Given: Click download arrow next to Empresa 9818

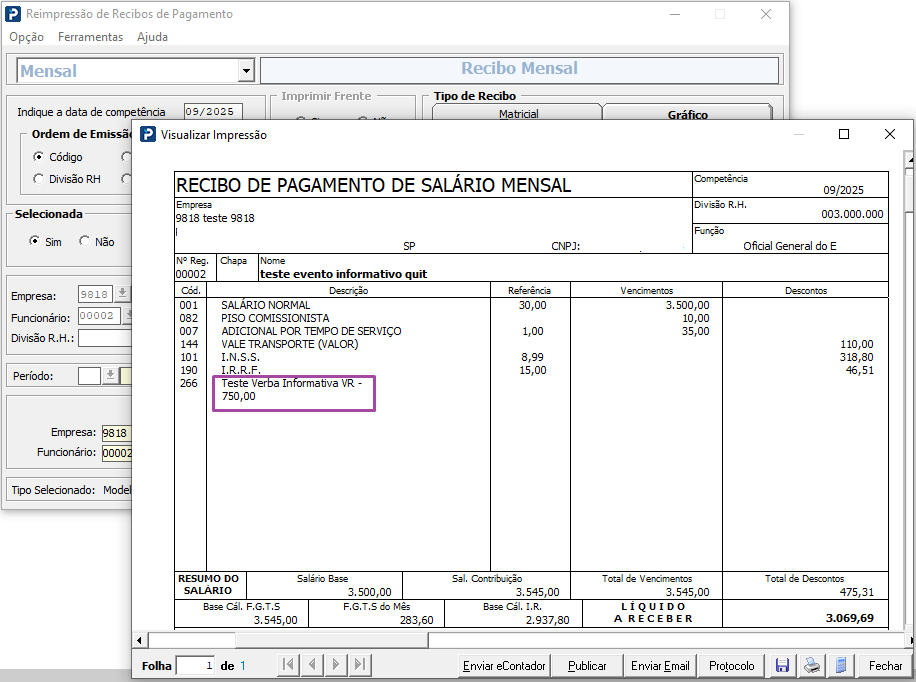Looking at the screenshot, I should [x=122, y=293].
